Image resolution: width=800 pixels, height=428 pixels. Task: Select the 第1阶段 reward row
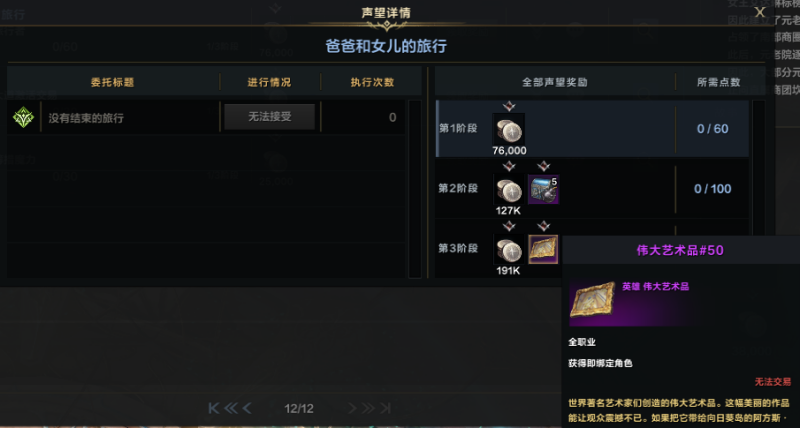tap(592, 129)
